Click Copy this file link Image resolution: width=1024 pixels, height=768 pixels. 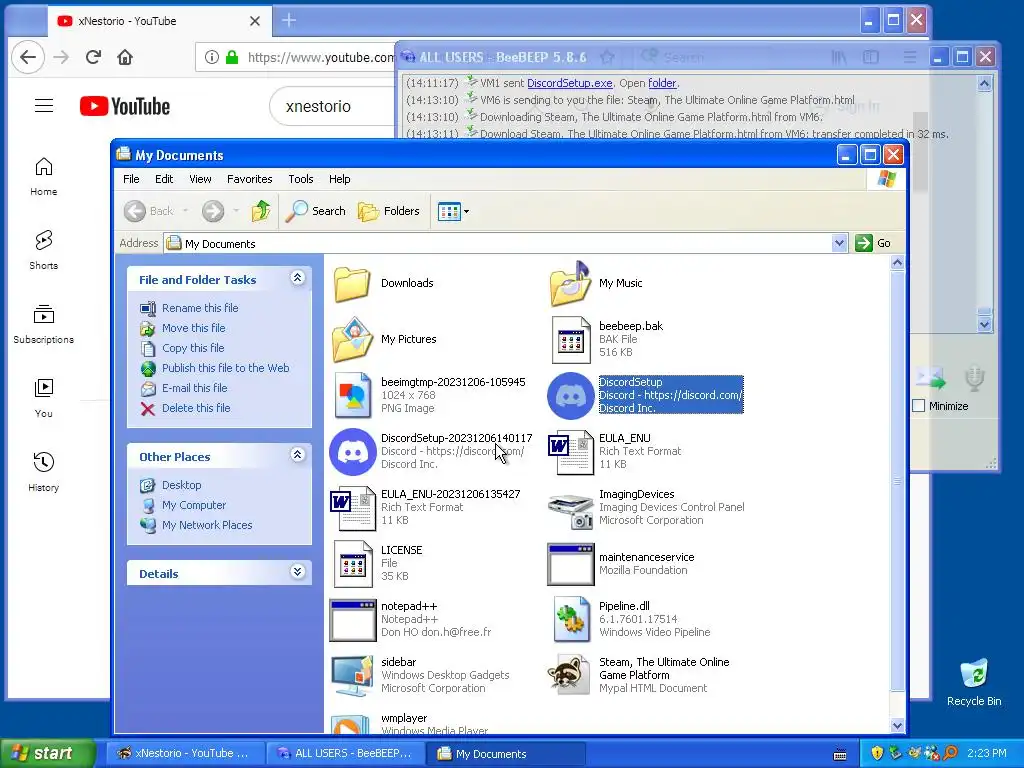(193, 348)
